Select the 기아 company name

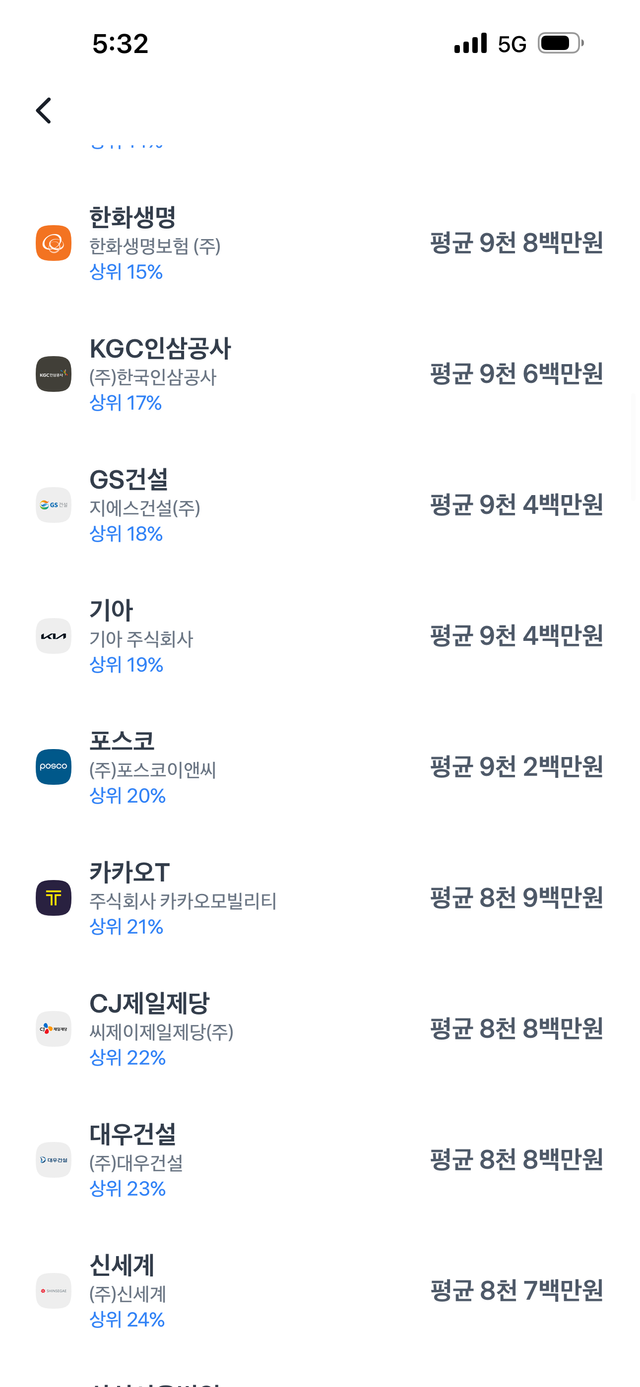(x=111, y=610)
